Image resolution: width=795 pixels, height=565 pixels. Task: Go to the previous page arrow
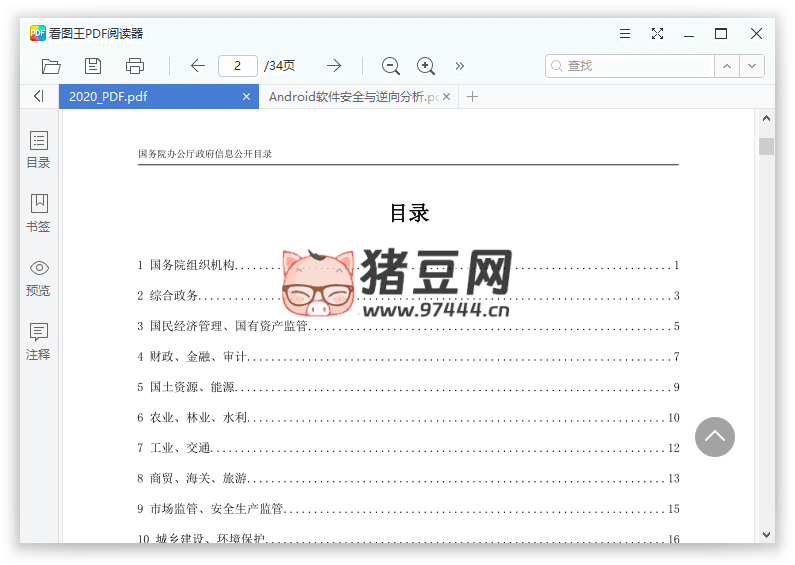point(198,66)
